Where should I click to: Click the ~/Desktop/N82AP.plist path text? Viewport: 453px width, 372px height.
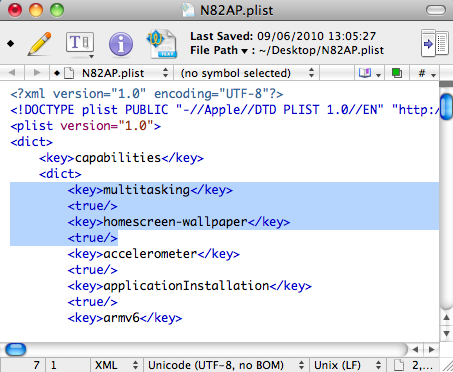click(321, 50)
